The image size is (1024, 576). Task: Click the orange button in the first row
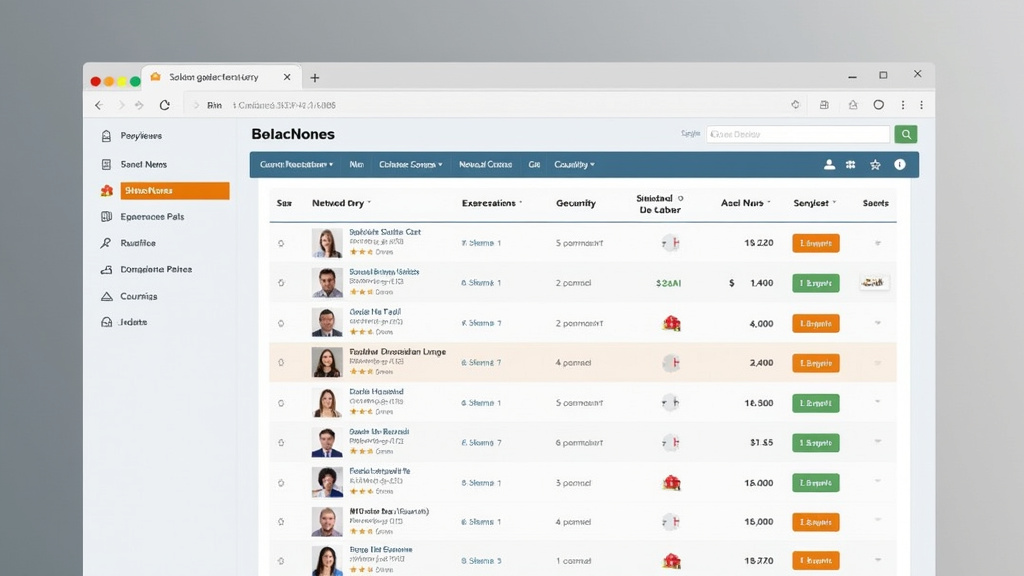tap(815, 243)
